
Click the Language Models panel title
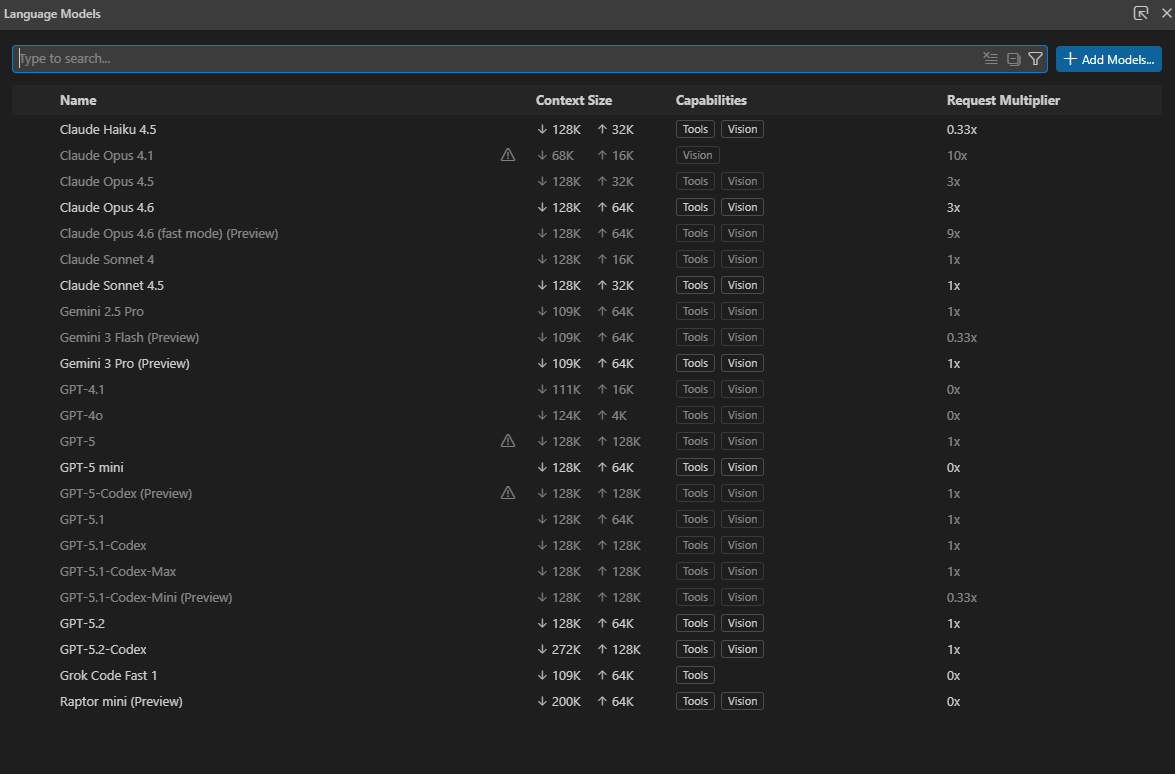point(52,13)
